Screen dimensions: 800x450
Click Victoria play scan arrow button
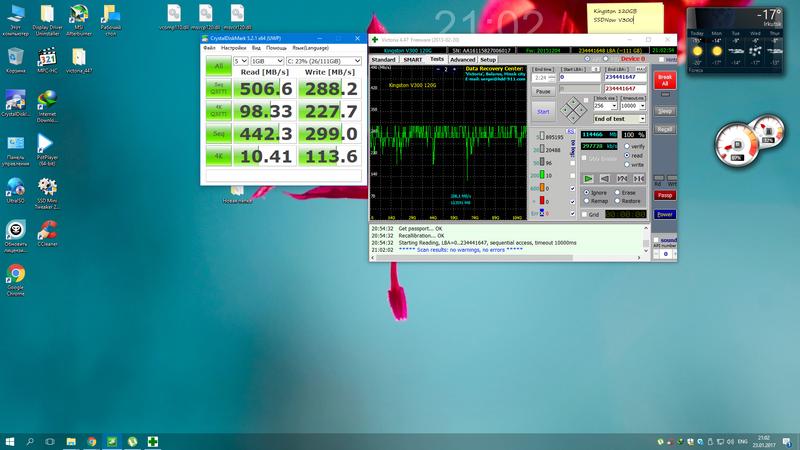point(588,179)
